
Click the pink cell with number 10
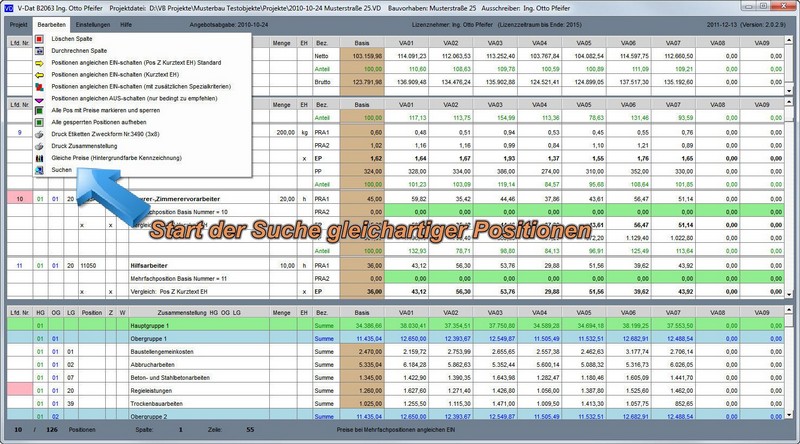click(x=20, y=199)
